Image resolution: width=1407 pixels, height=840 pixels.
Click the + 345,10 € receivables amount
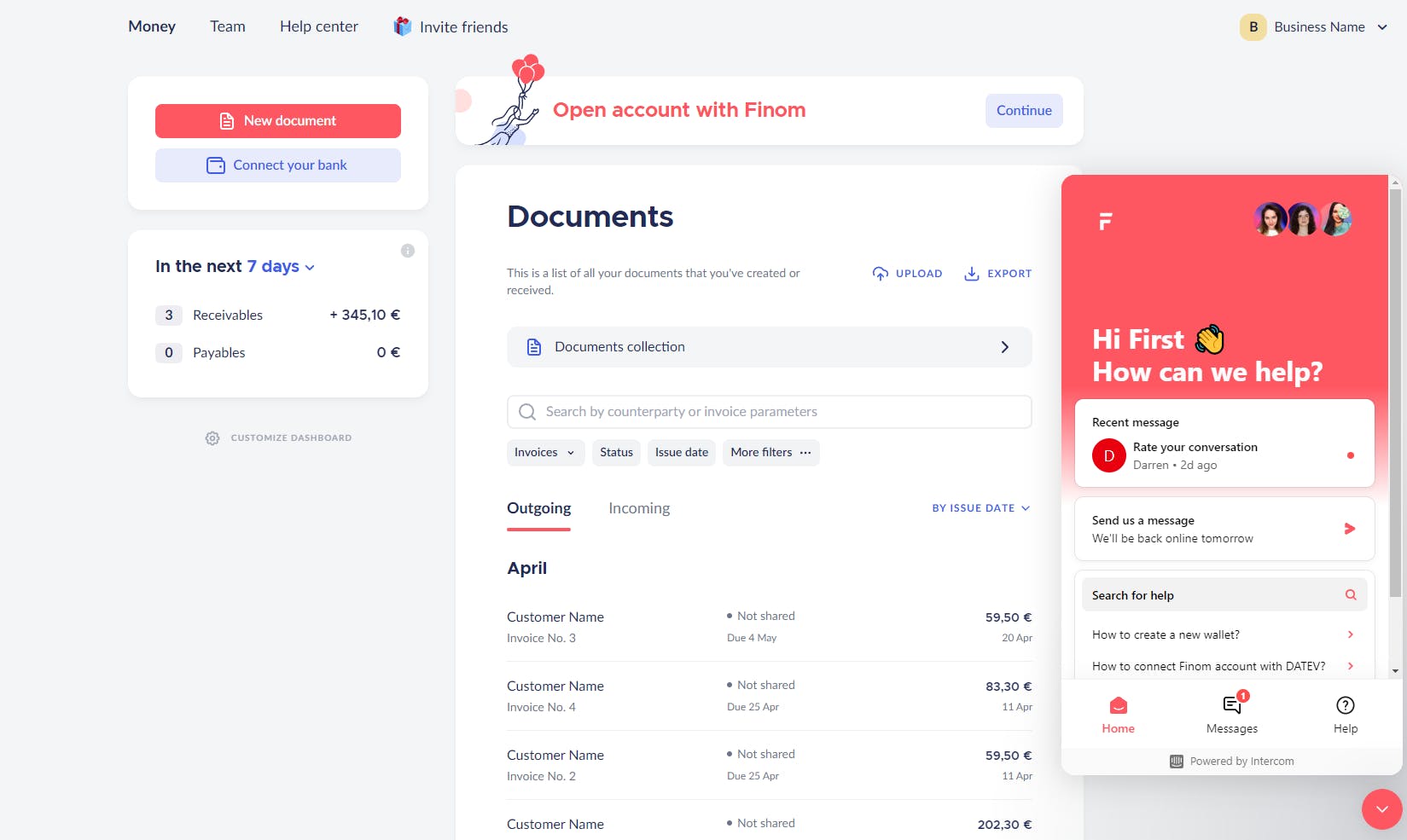tap(365, 315)
